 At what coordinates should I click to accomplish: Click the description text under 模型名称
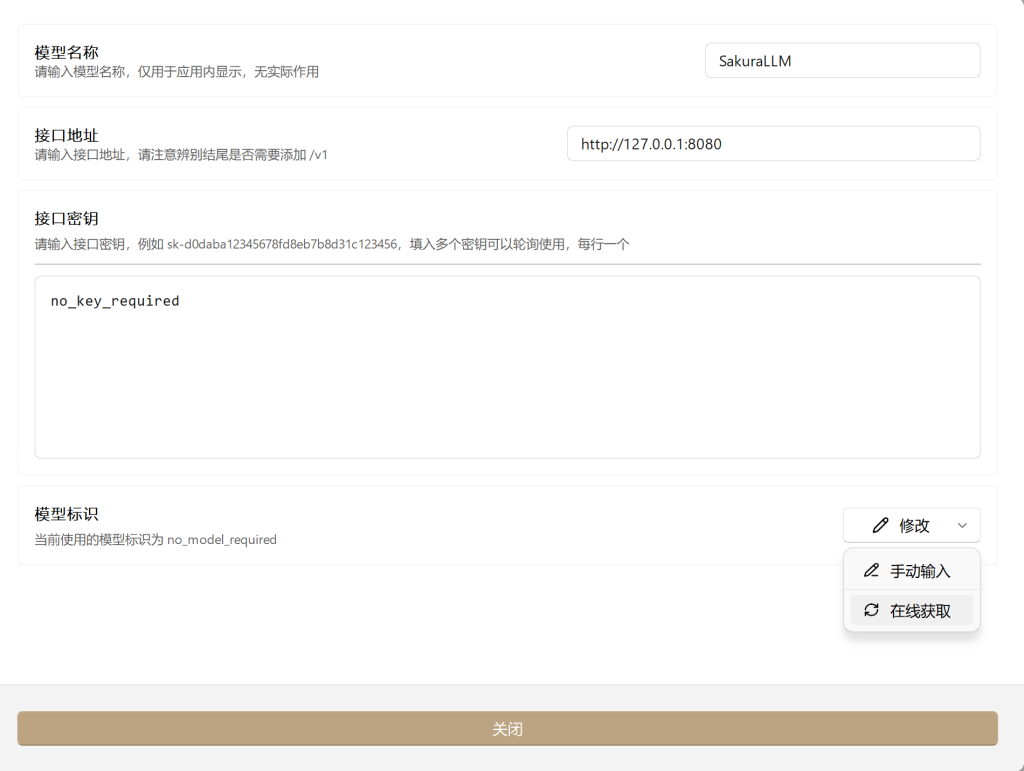pos(177,72)
